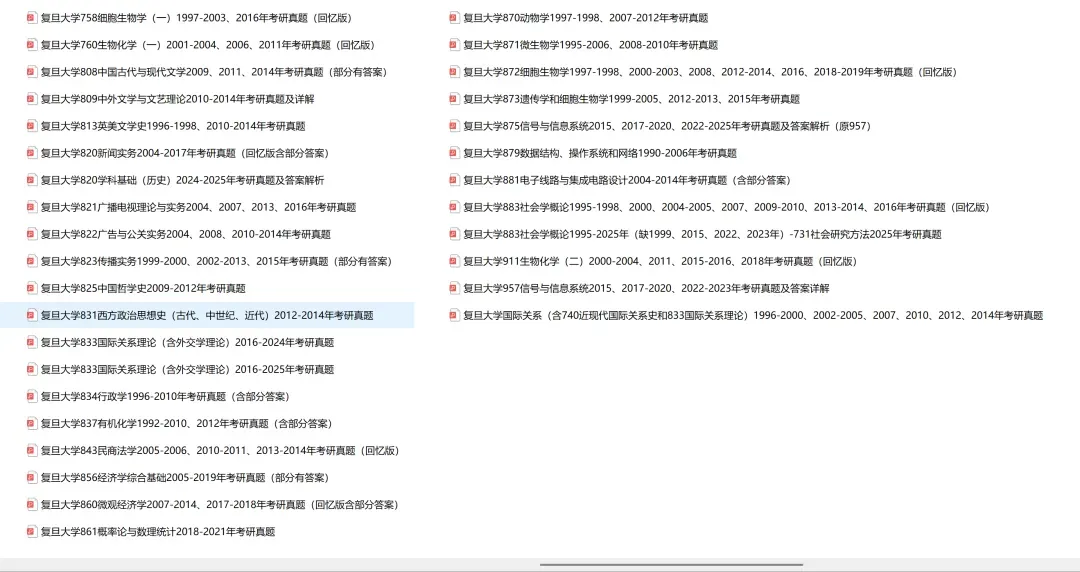Image resolution: width=1080 pixels, height=572 pixels.
Task: Click PDF icon of 复旦大学911生物化学（二）
Action: click(x=454, y=261)
